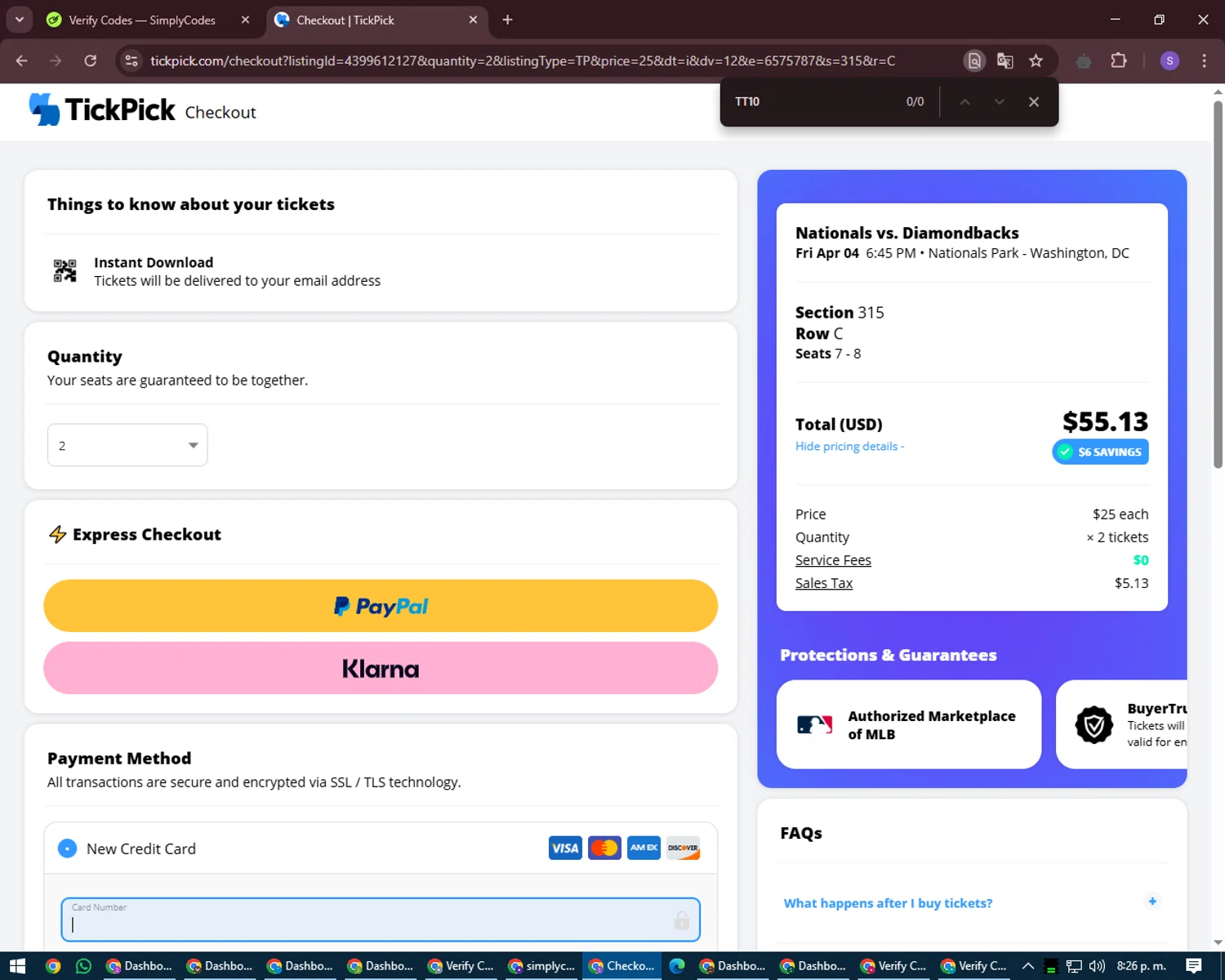Viewport: 1225px width, 980px height.
Task: Click the Discover card logo
Action: tap(683, 848)
